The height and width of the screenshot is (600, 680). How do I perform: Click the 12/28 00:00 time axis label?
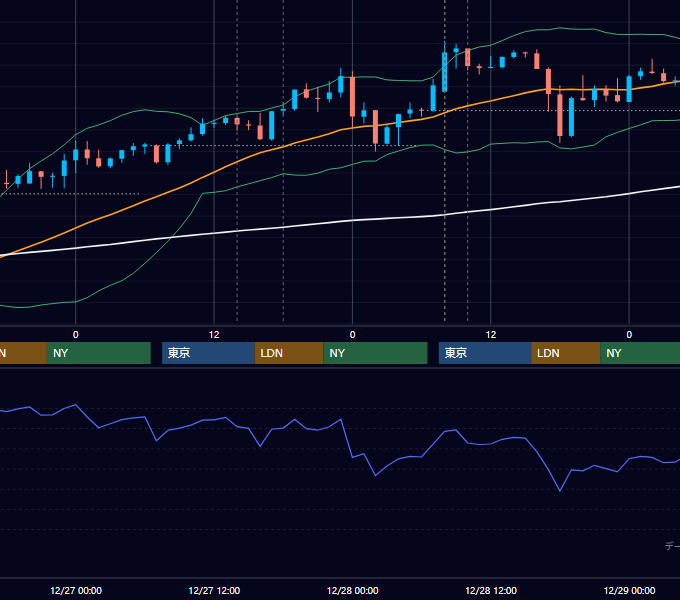tap(353, 590)
